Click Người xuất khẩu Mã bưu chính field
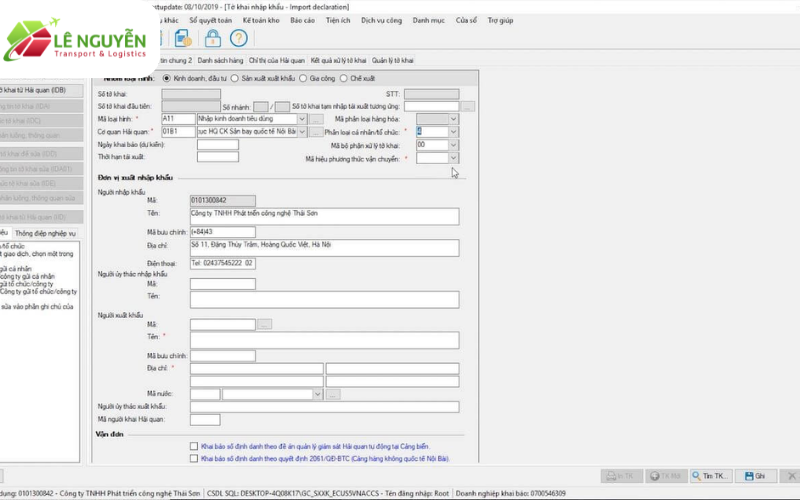This screenshot has width=800, height=500. (x=223, y=356)
